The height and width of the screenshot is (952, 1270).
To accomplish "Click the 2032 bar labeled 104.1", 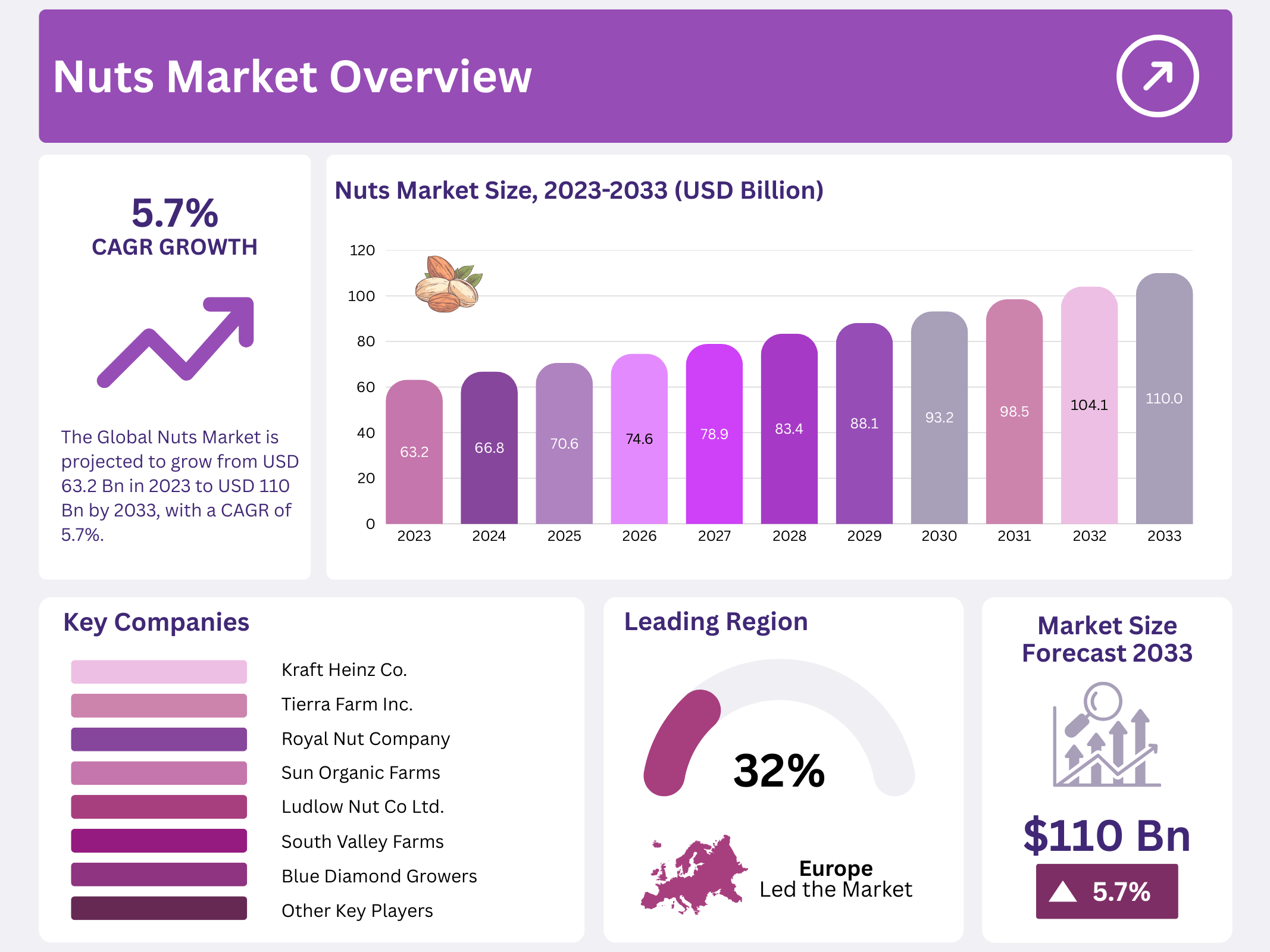I will click(1089, 405).
